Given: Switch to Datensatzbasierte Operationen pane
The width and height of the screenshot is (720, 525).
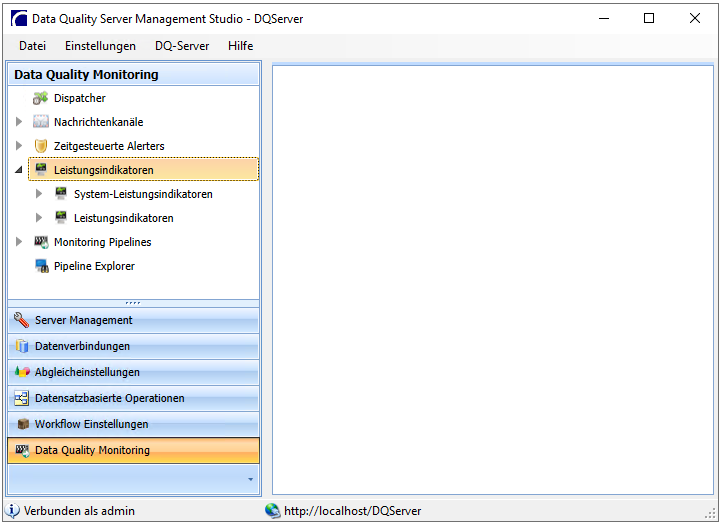Looking at the screenshot, I should [134, 398].
